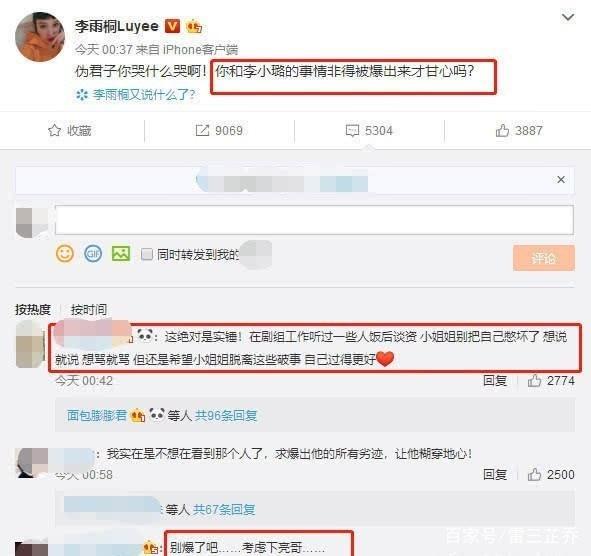
Task: Favorite the post with 收藏 star
Action: coord(70,130)
